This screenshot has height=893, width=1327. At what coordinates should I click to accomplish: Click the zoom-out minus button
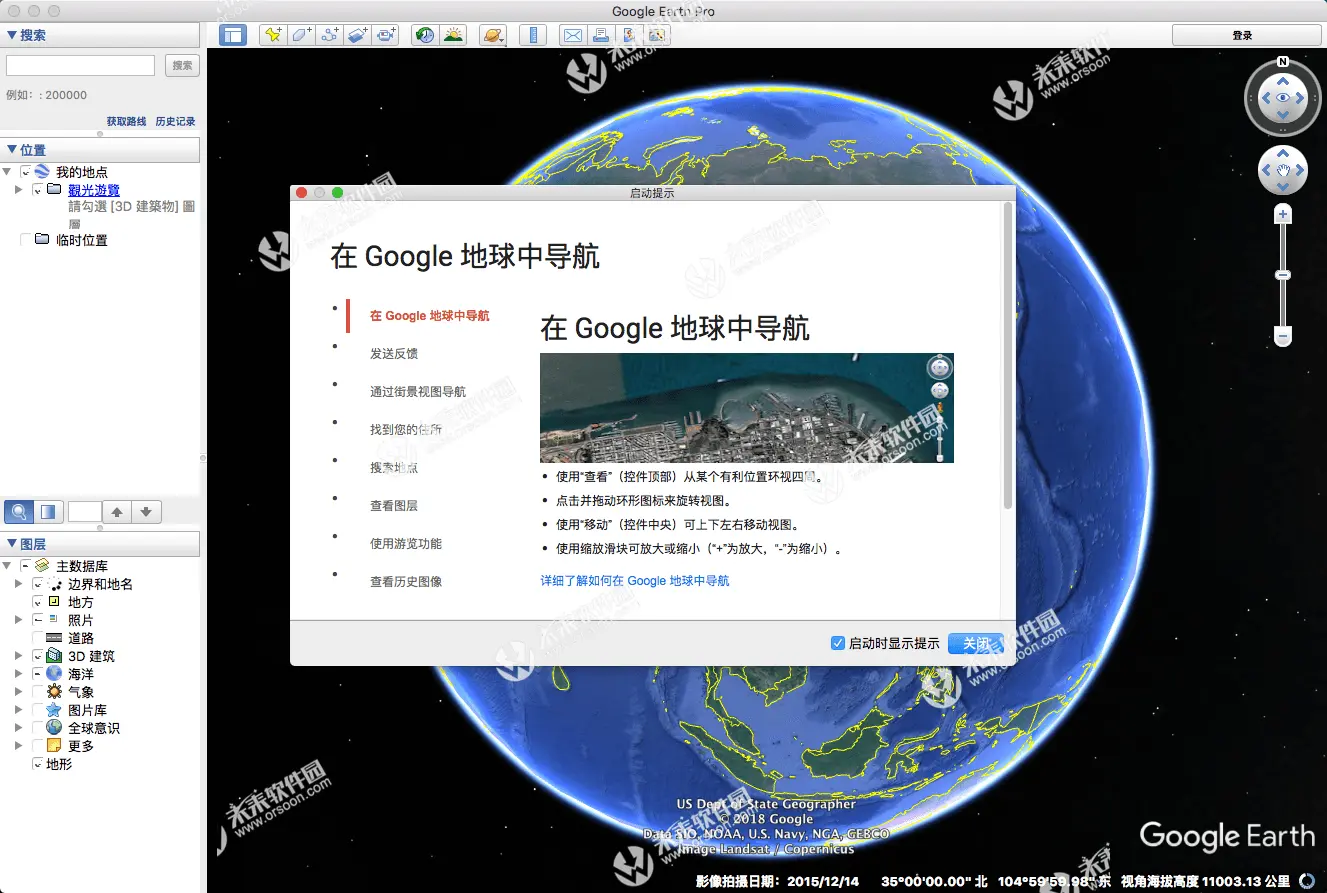pos(1283,338)
